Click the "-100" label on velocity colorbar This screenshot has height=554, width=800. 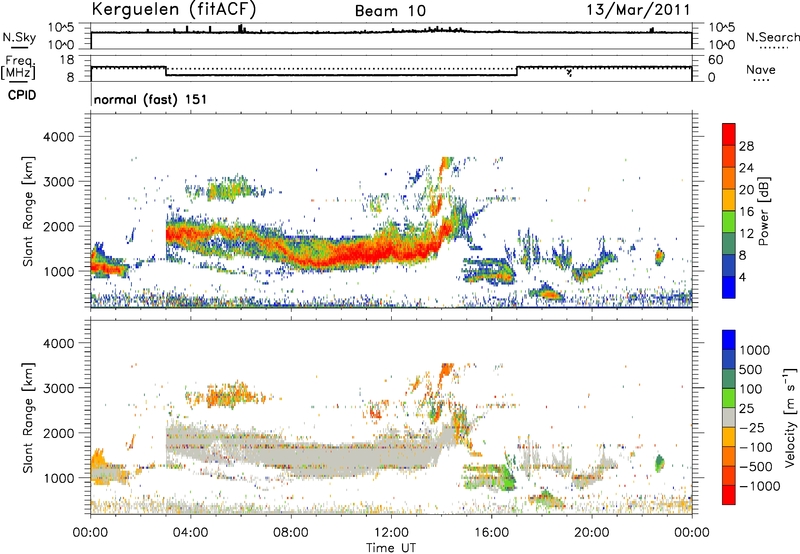[x=756, y=447]
